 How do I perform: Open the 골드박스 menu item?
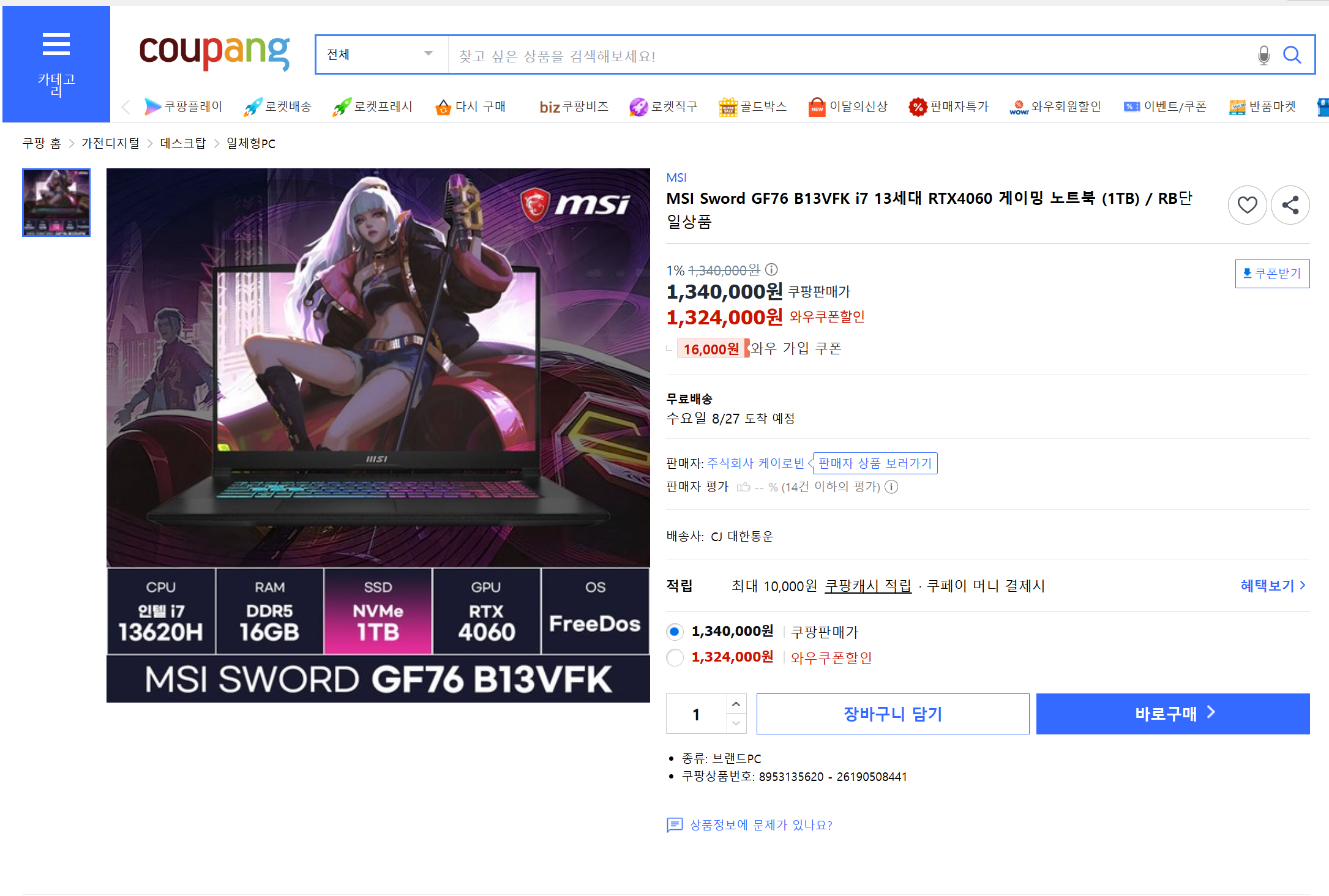coord(752,107)
